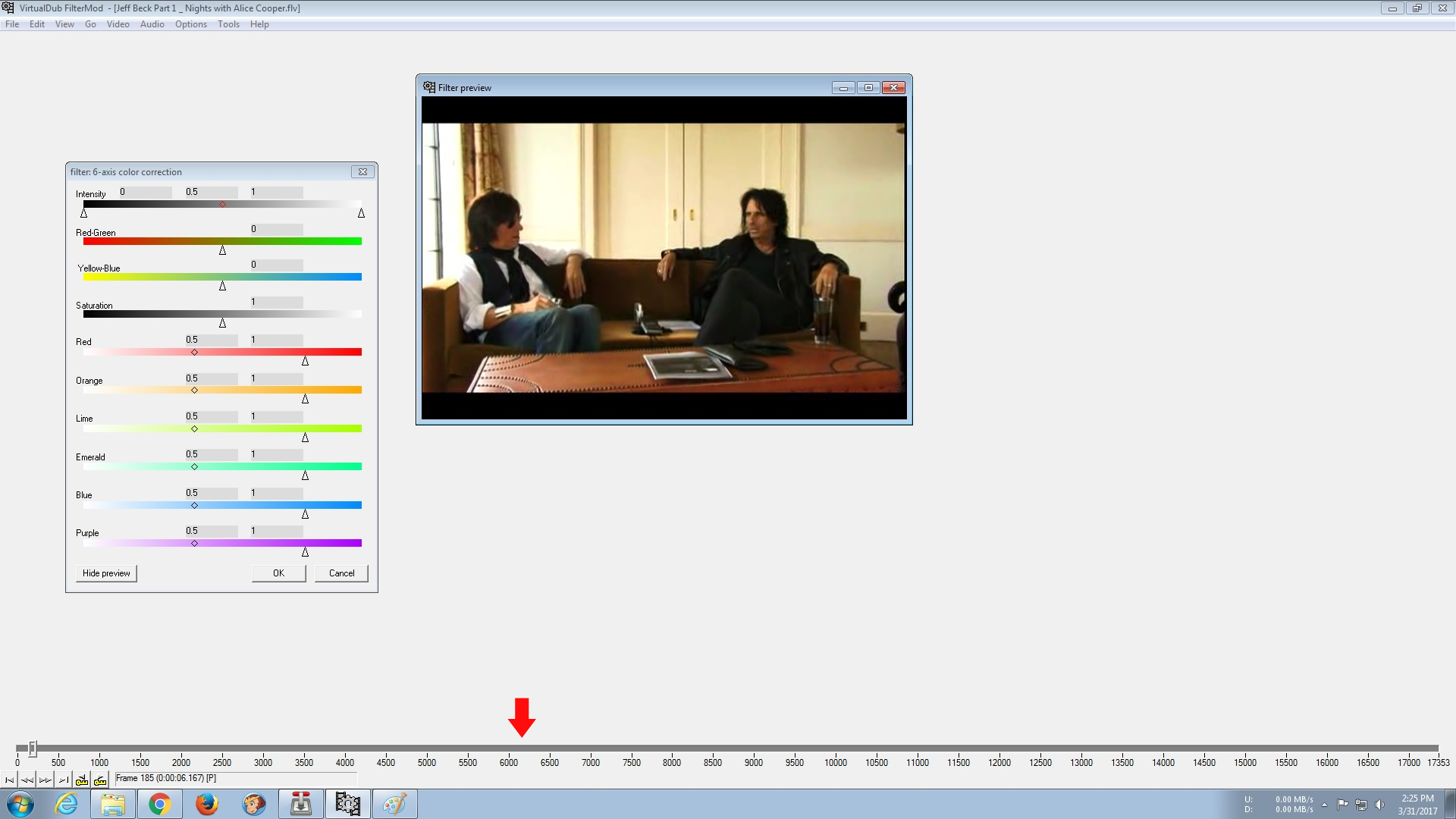Step backward one frame
The width and height of the screenshot is (1456, 819).
tap(27, 780)
